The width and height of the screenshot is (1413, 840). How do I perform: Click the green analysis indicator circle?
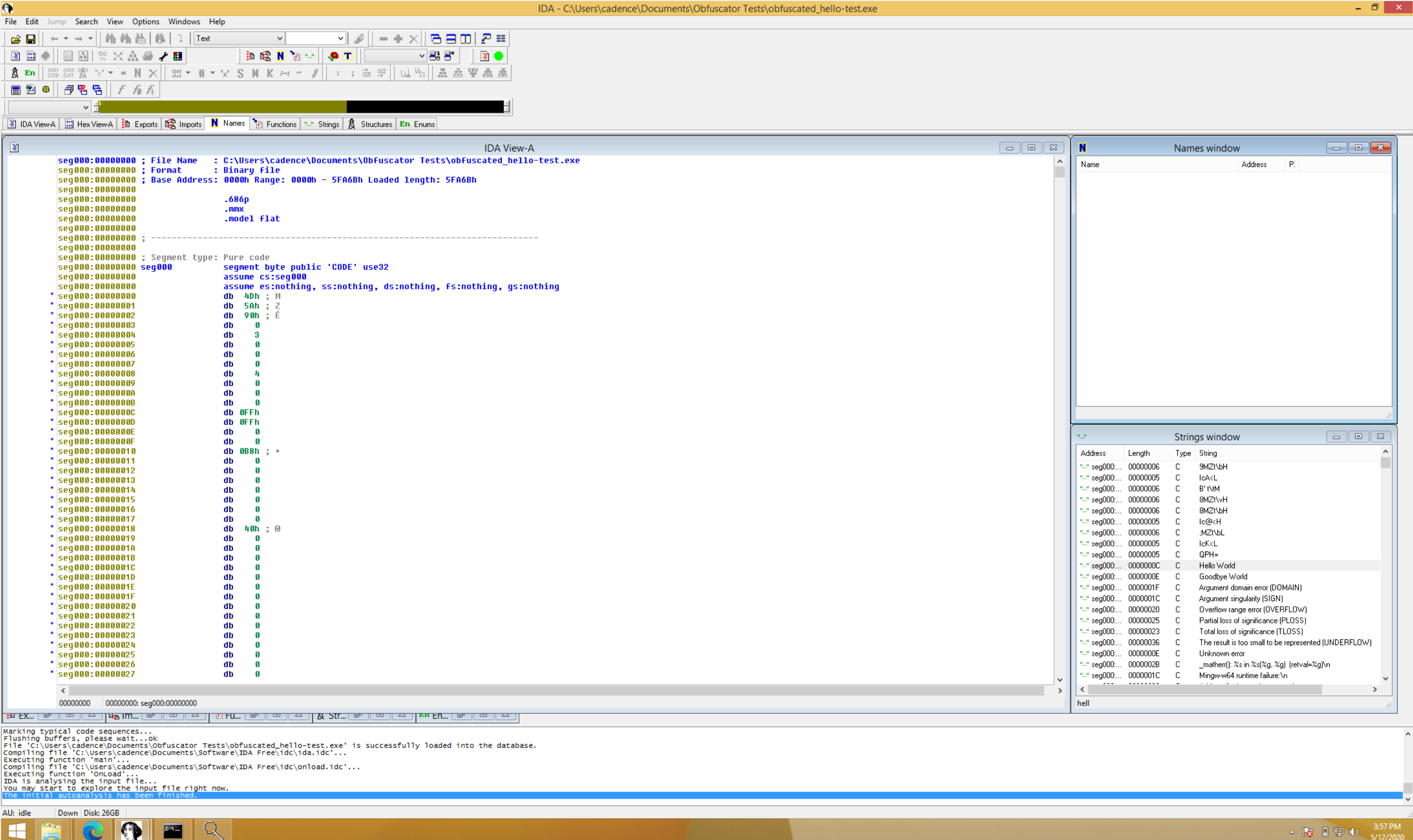498,56
